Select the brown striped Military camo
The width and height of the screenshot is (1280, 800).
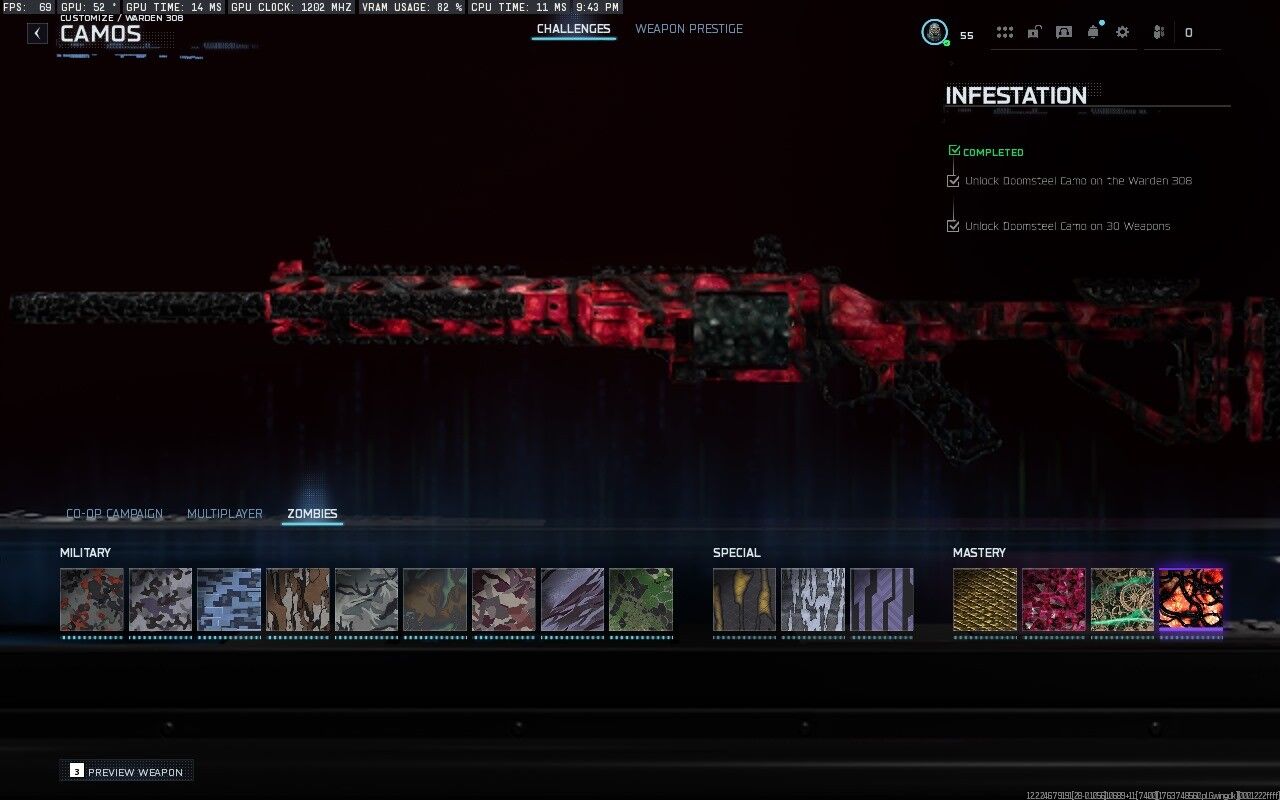pyautogui.click(x=297, y=600)
